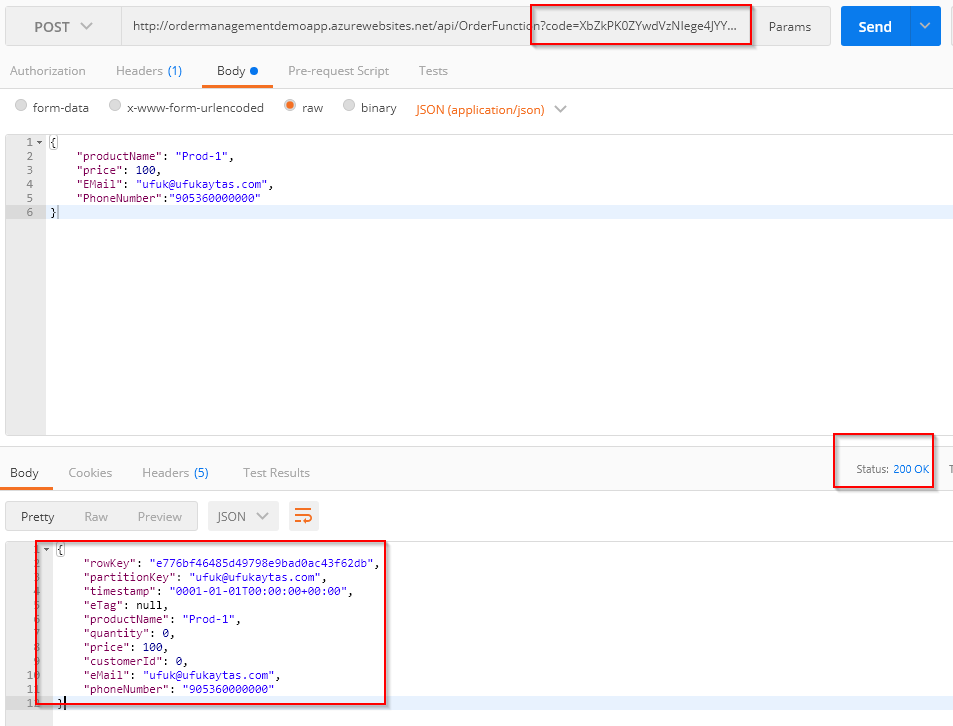The image size is (953, 726).
Task: Select the raw body radio button
Action: coord(290,106)
